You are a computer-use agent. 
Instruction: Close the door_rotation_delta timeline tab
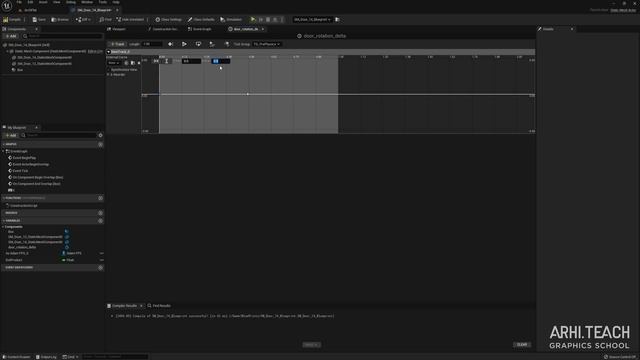tap(263, 29)
